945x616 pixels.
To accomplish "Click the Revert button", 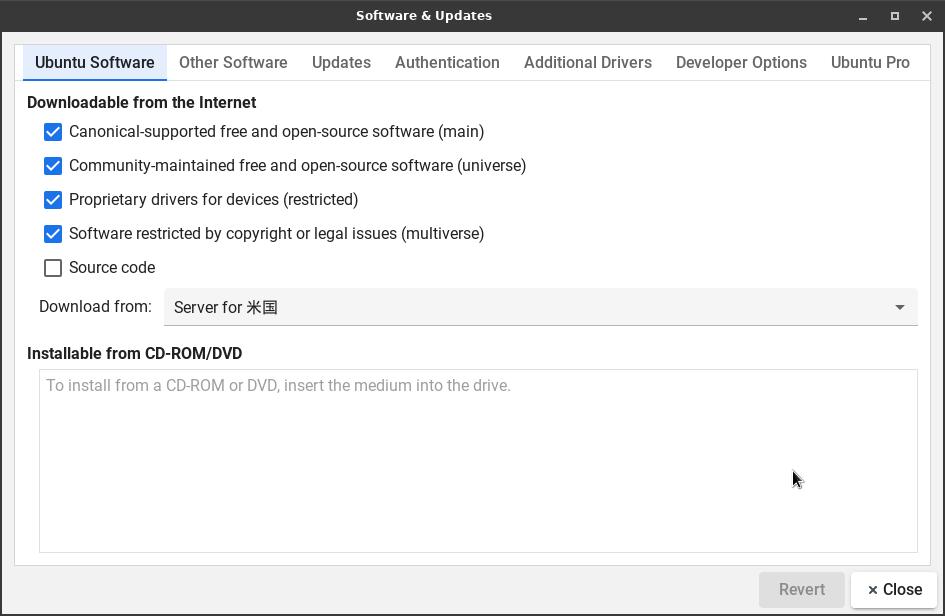I will click(802, 589).
